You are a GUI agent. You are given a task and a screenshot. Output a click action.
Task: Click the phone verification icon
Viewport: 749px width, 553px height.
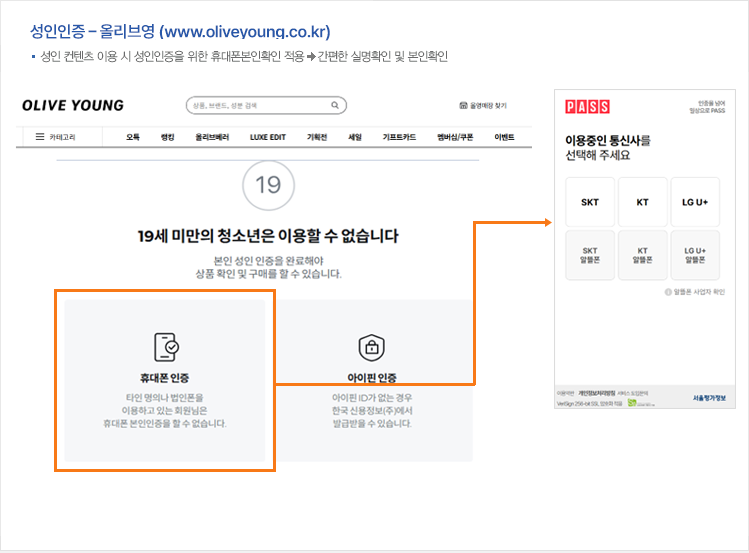point(166,347)
